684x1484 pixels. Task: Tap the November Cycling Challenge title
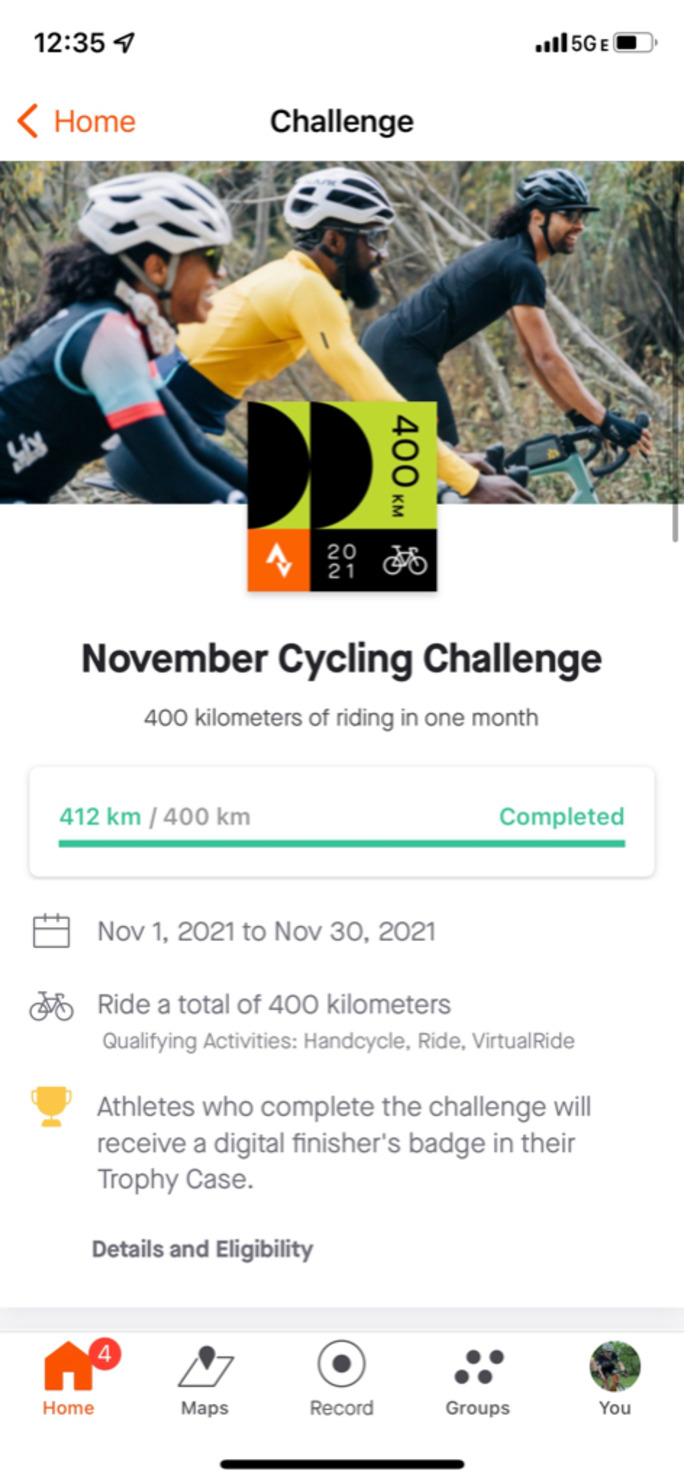[x=341, y=659]
